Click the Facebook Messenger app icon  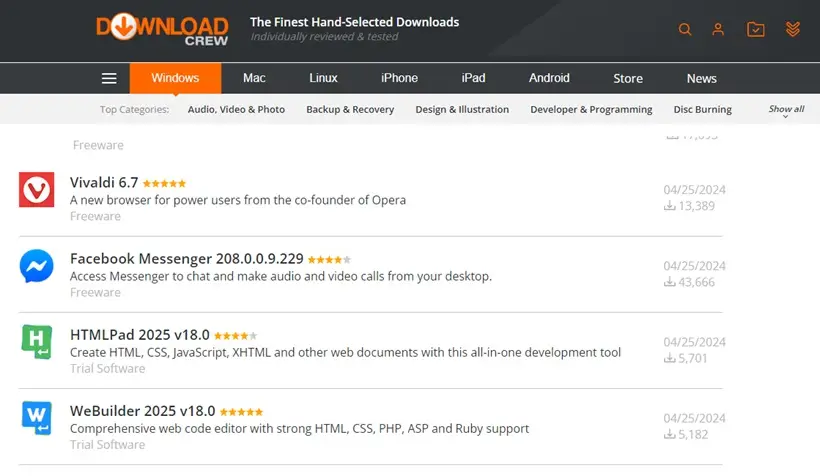pyautogui.click(x=37, y=266)
